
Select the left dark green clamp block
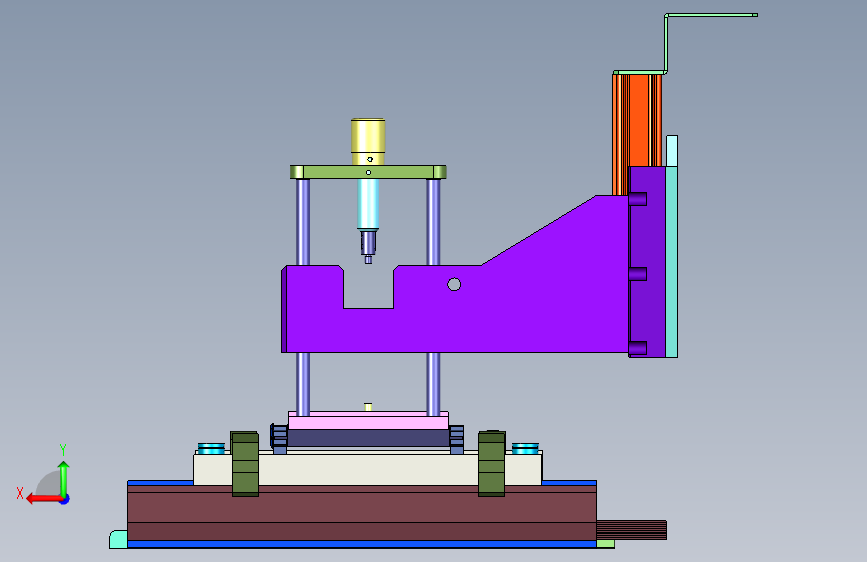tap(245, 464)
